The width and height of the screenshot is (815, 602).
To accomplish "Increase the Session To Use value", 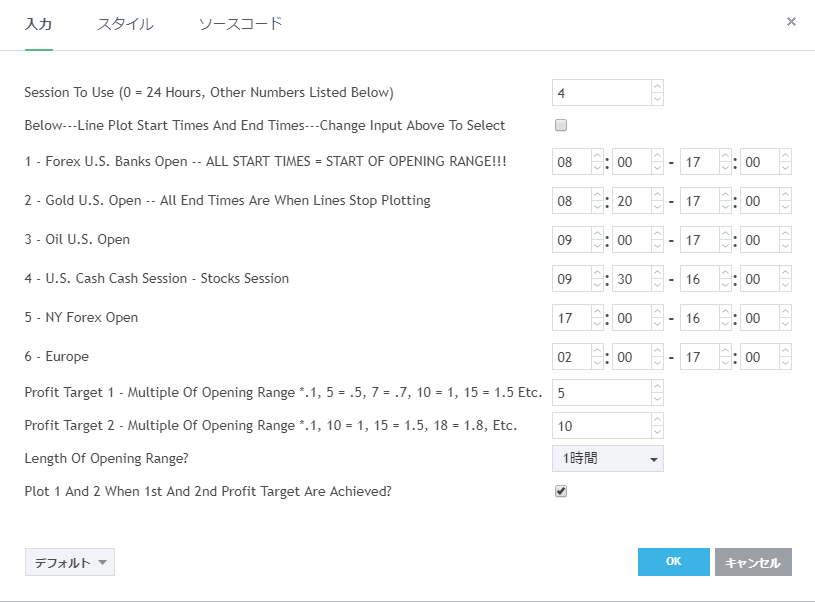I will coord(657,87).
